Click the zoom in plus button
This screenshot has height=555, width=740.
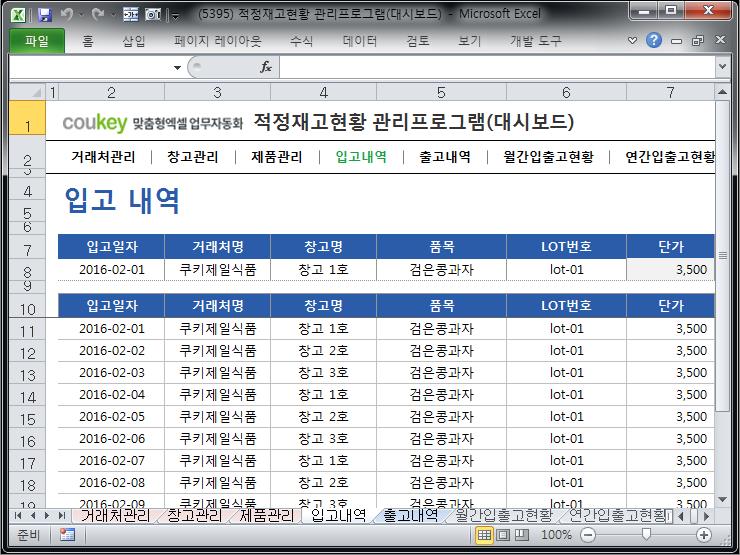point(704,535)
